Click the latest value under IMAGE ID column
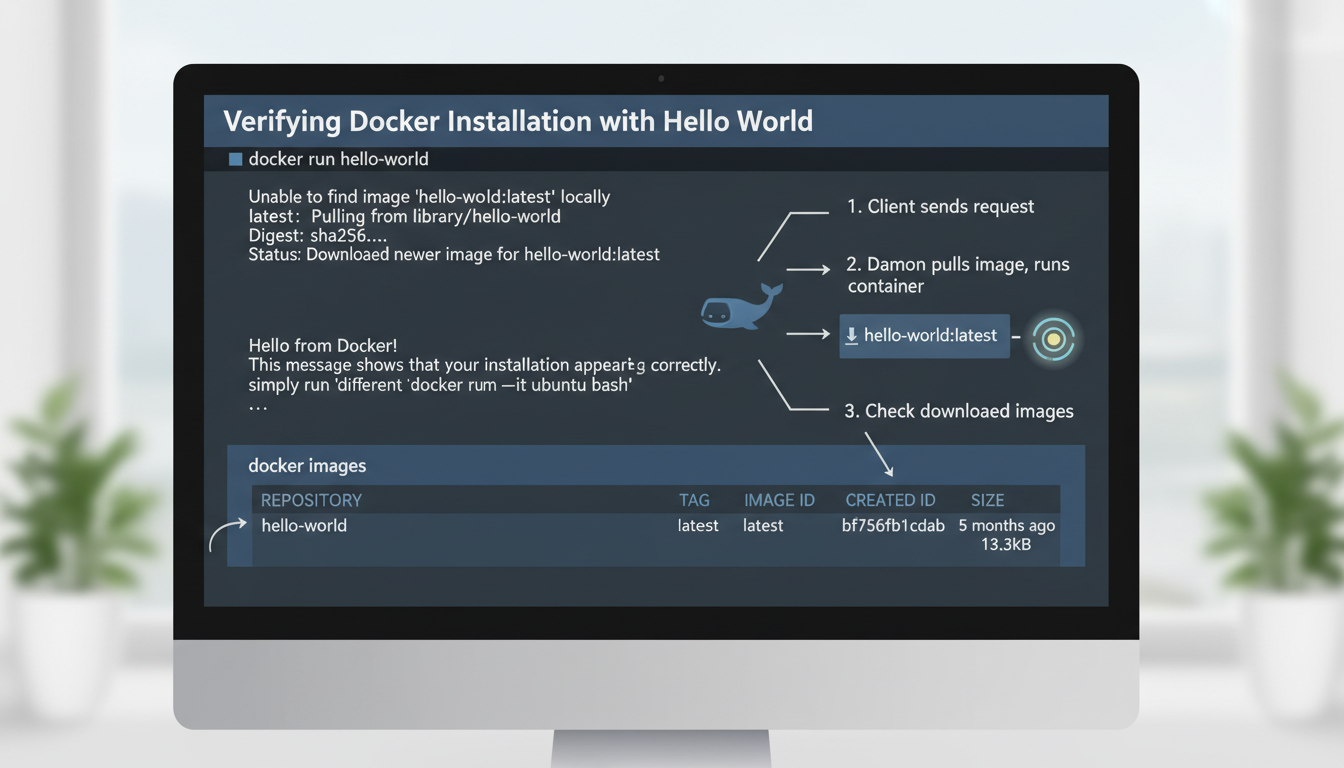The image size is (1344, 768). pyautogui.click(x=763, y=526)
